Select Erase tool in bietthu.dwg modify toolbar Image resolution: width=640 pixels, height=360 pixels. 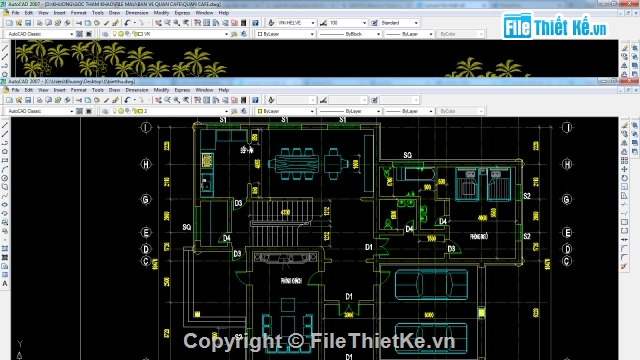coord(624,125)
